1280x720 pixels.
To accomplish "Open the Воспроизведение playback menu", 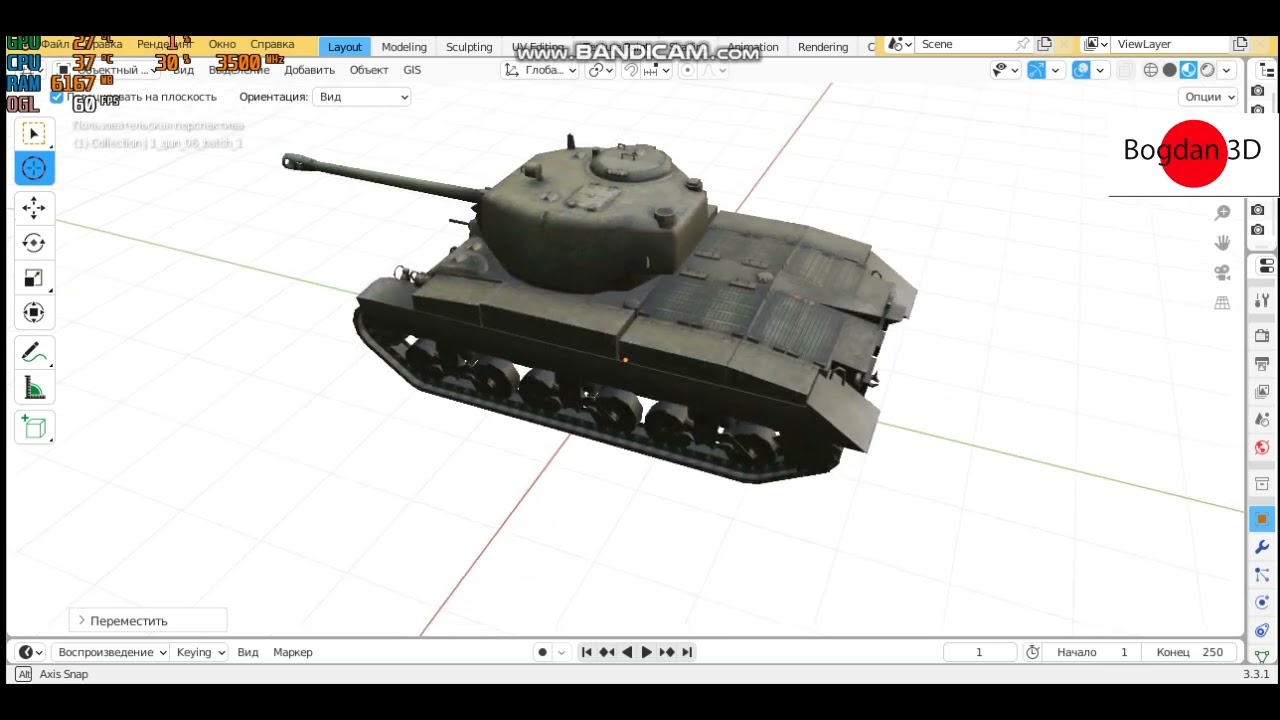I will pyautogui.click(x=110, y=652).
